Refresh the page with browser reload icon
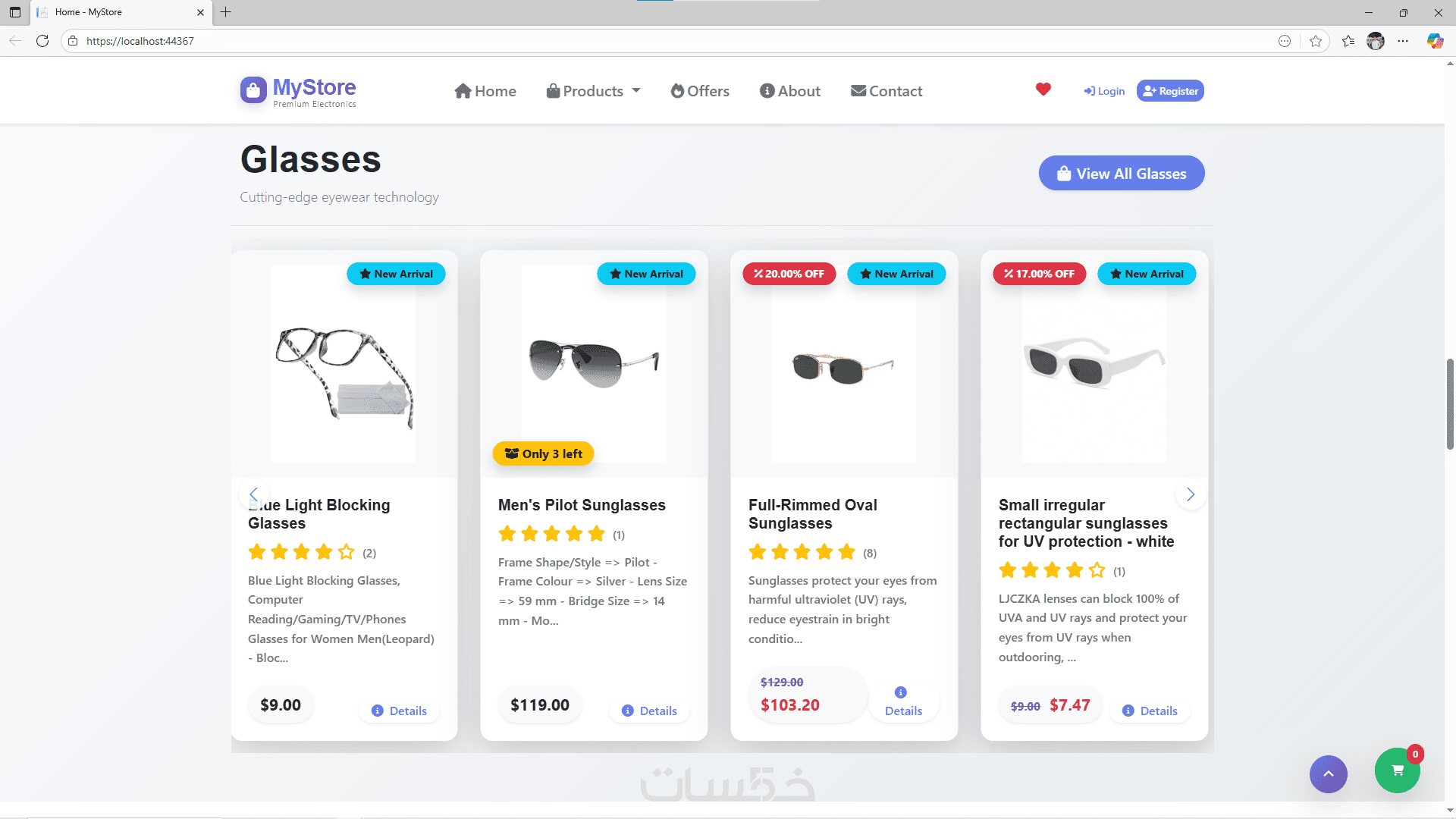The height and width of the screenshot is (819, 1456). (42, 41)
